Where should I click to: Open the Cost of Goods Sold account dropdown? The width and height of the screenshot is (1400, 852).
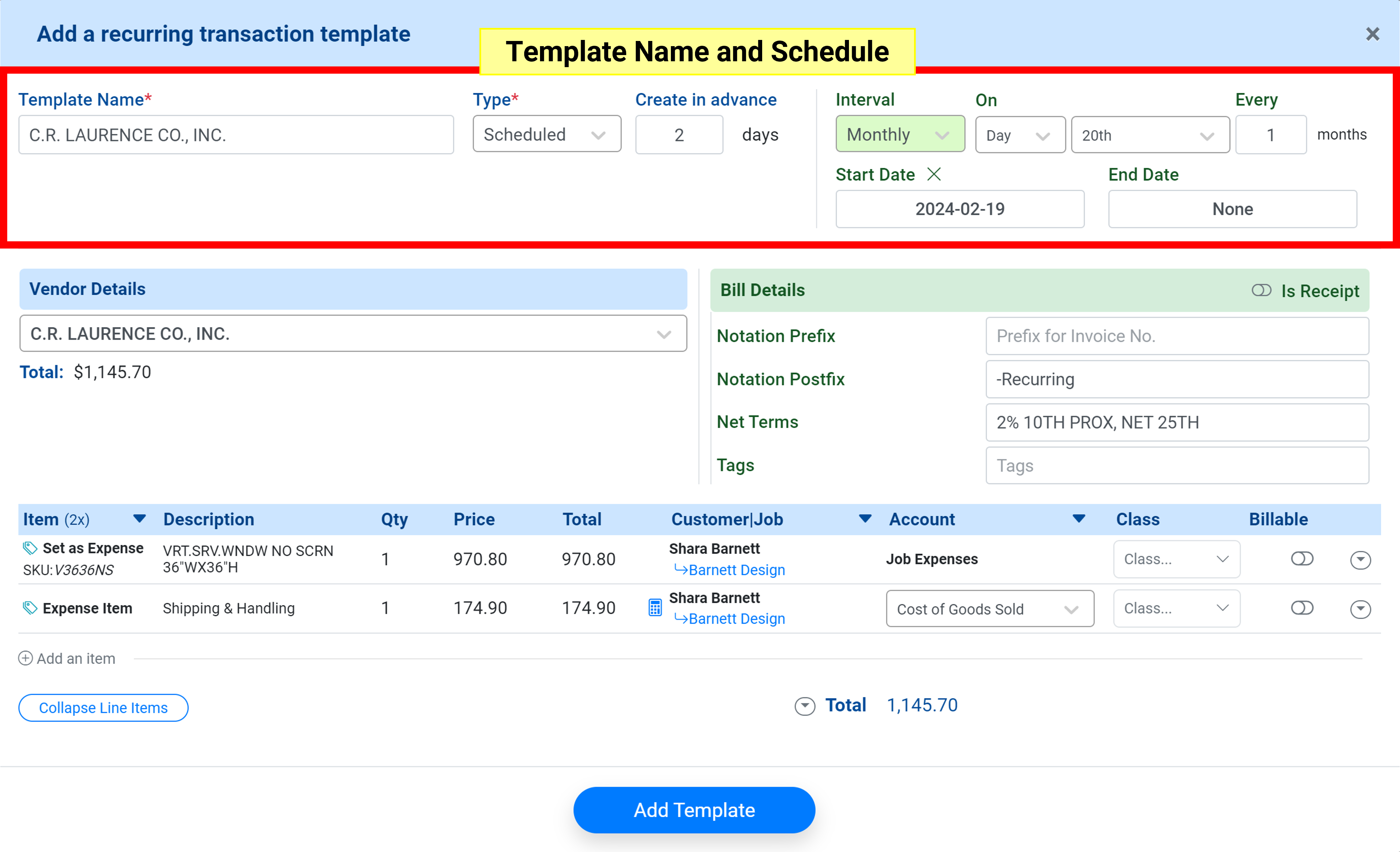point(990,609)
